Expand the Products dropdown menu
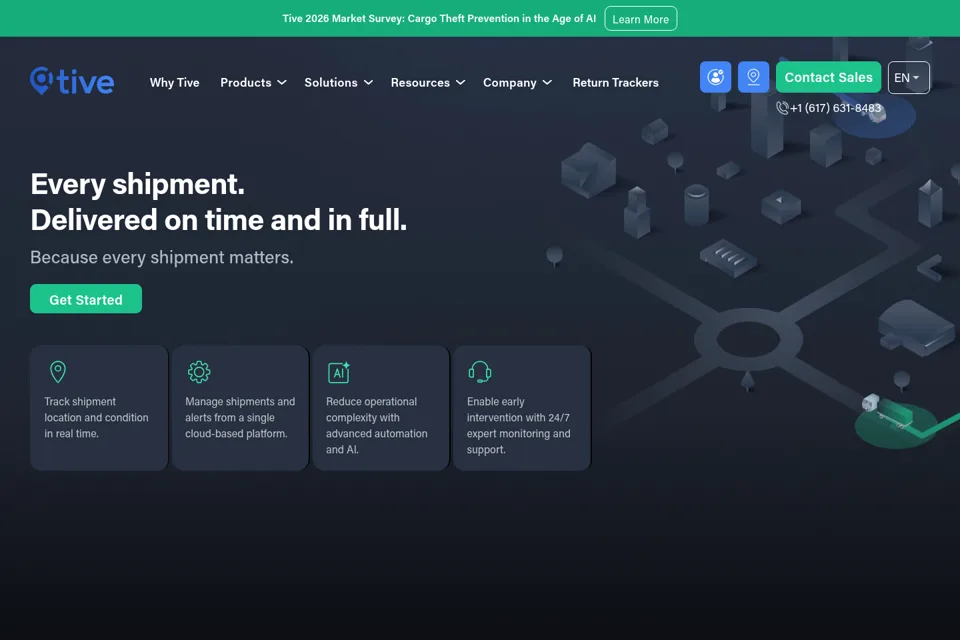 tap(253, 83)
